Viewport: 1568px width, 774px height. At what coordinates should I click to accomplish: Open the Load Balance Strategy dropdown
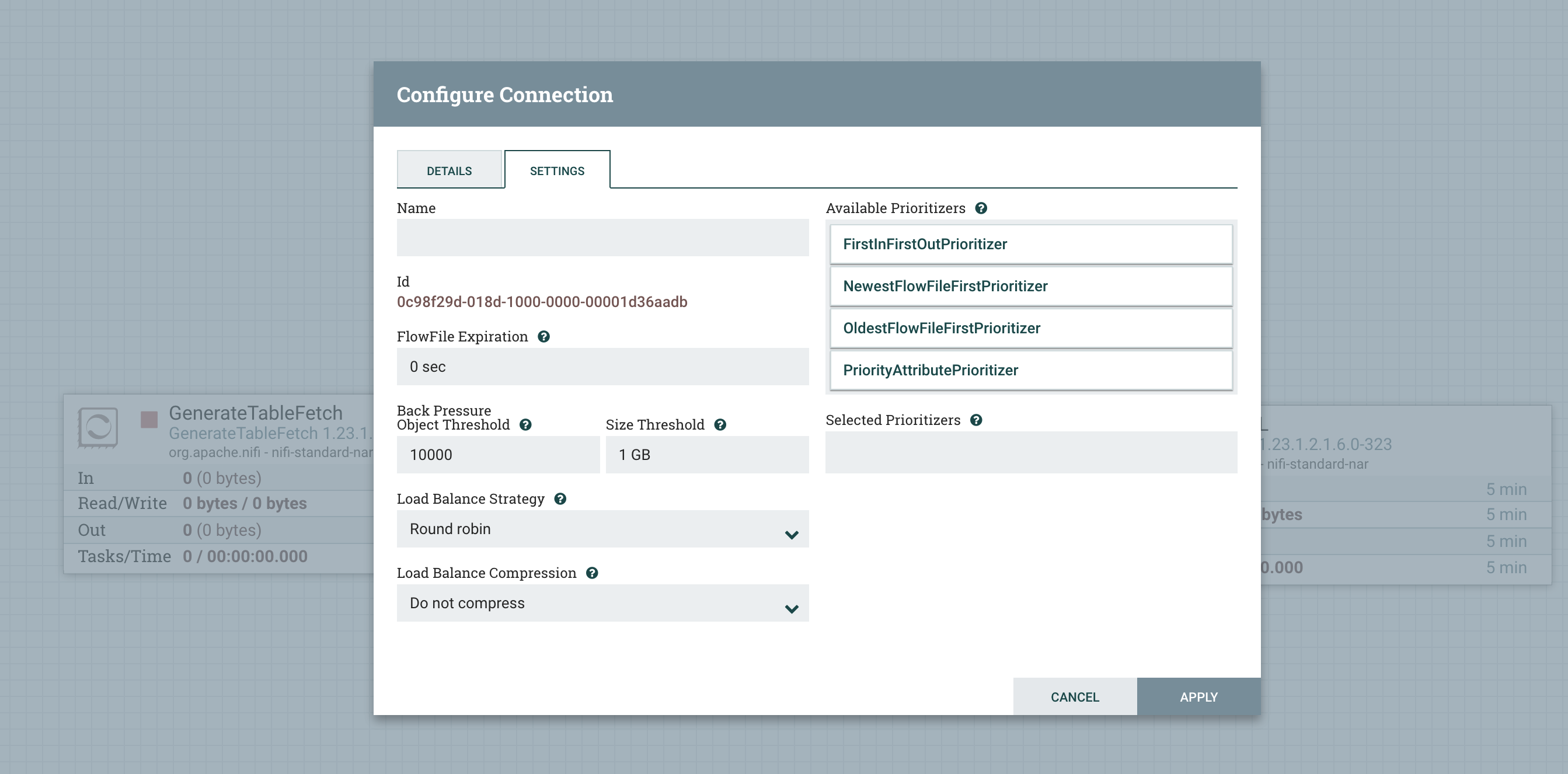tap(602, 529)
